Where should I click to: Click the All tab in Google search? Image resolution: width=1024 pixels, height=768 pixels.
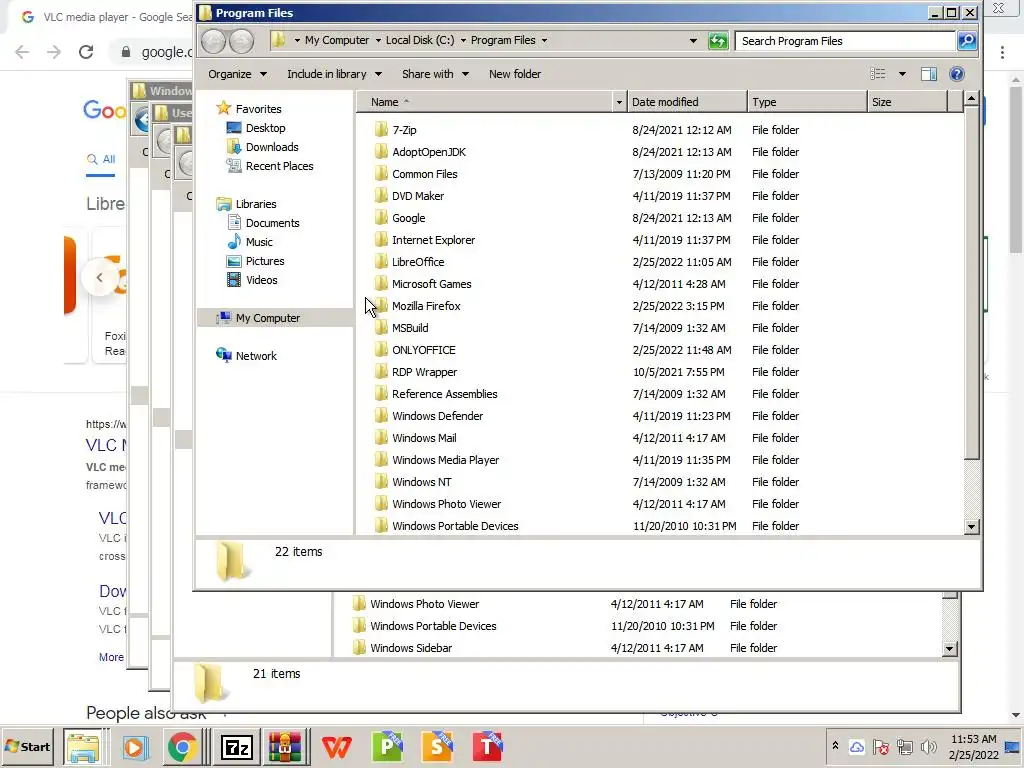pyautogui.click(x=101, y=159)
